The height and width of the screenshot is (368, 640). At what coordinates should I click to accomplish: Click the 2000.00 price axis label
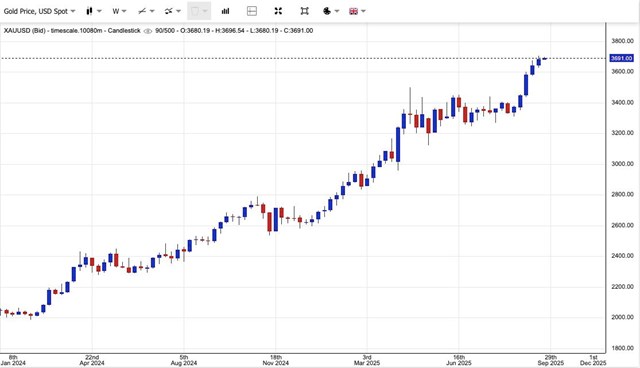click(x=622, y=317)
